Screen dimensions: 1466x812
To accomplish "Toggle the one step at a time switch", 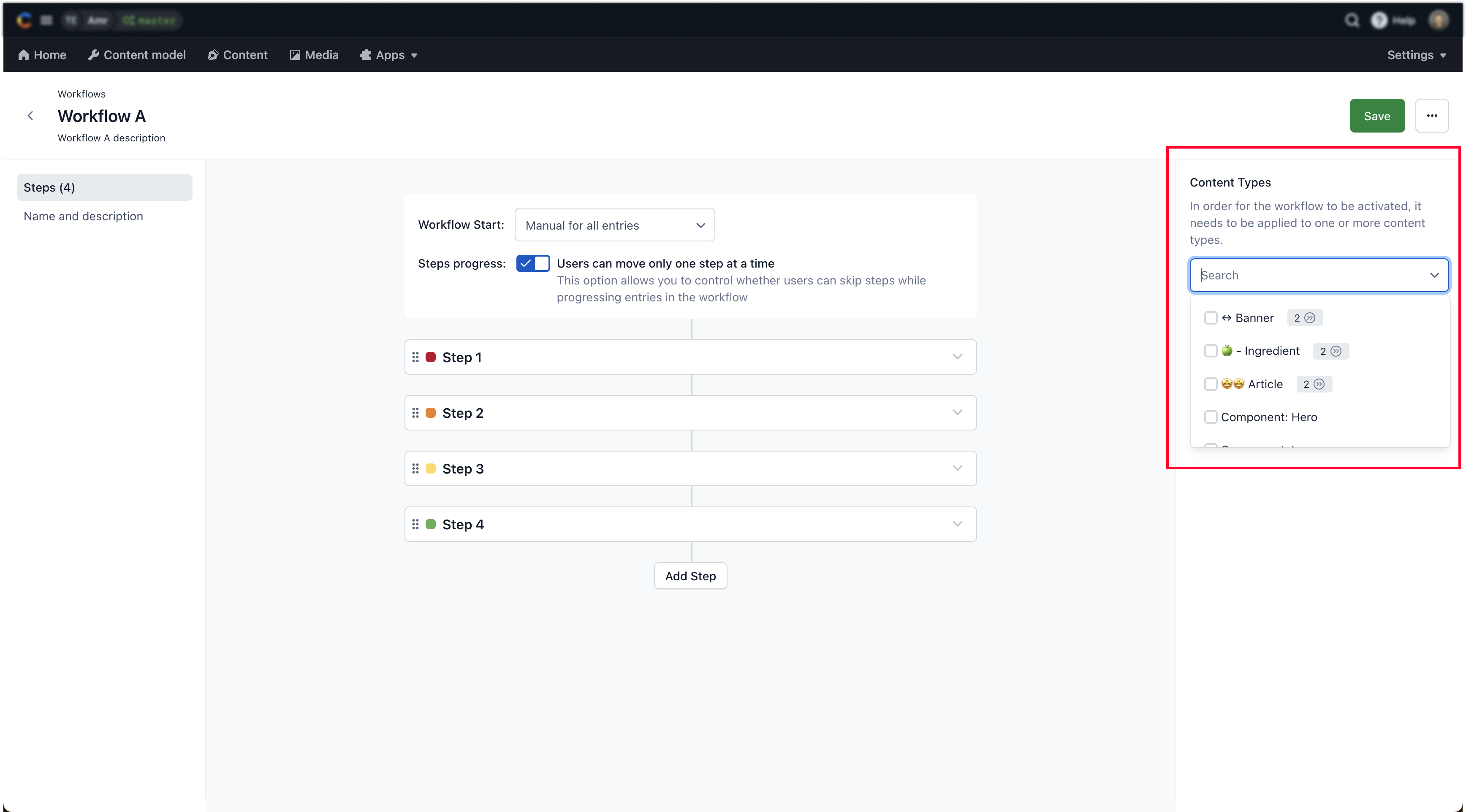I will pyautogui.click(x=533, y=263).
